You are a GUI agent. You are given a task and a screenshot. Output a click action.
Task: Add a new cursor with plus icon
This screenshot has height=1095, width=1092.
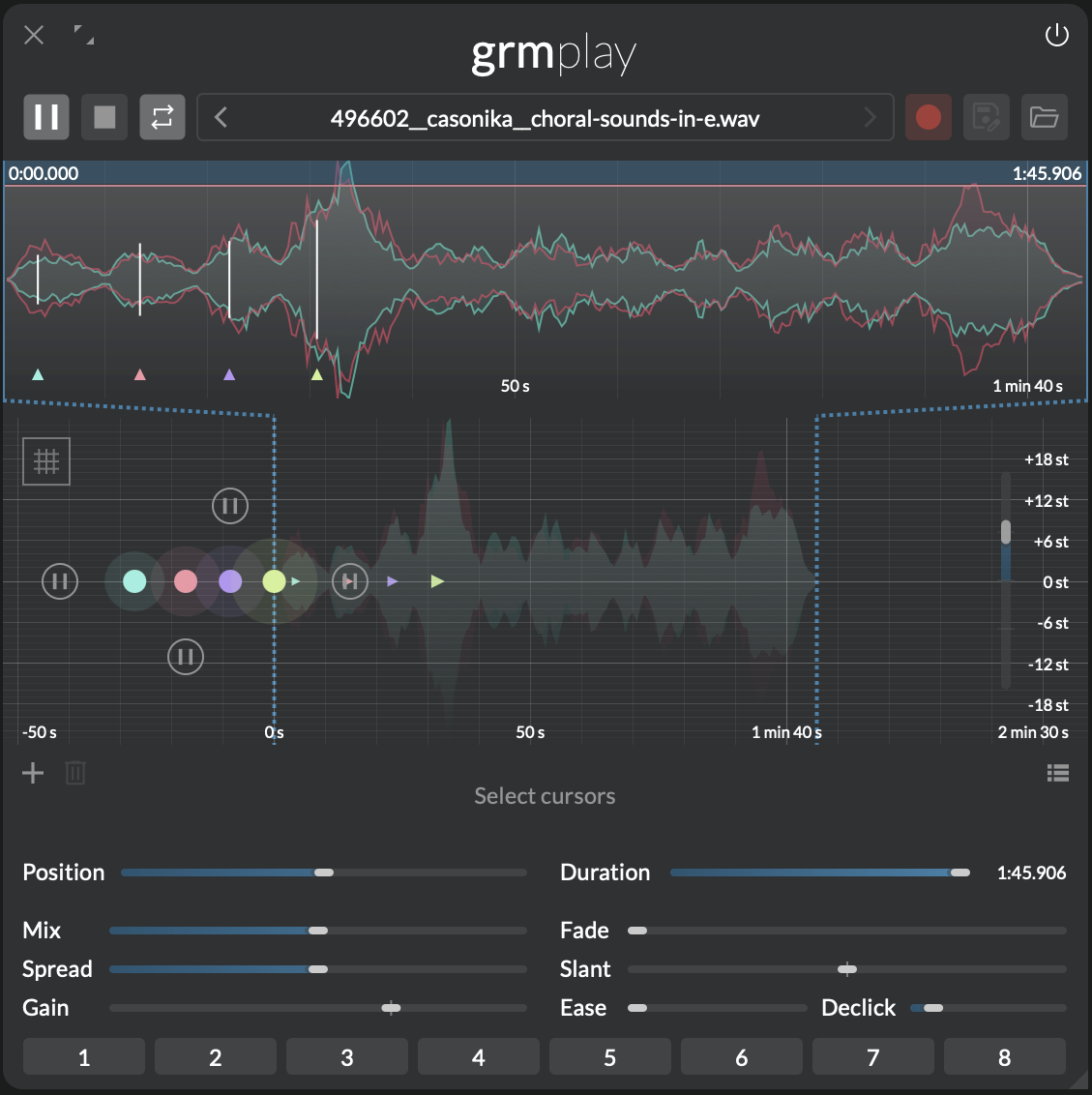point(33,773)
